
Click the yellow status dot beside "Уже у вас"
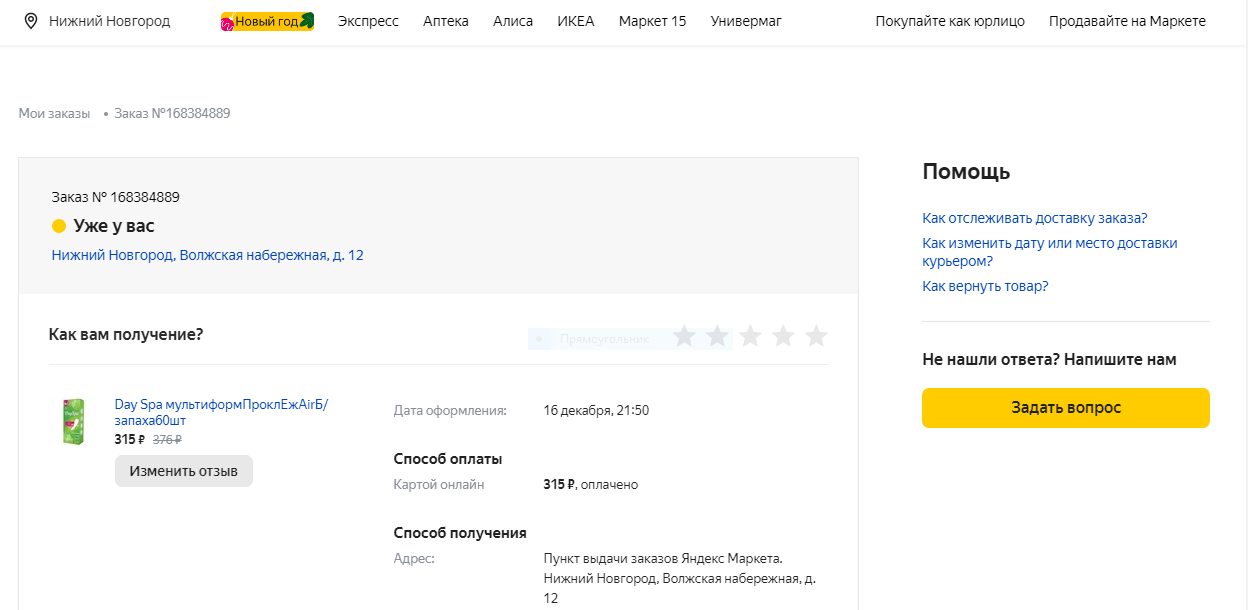(59, 225)
